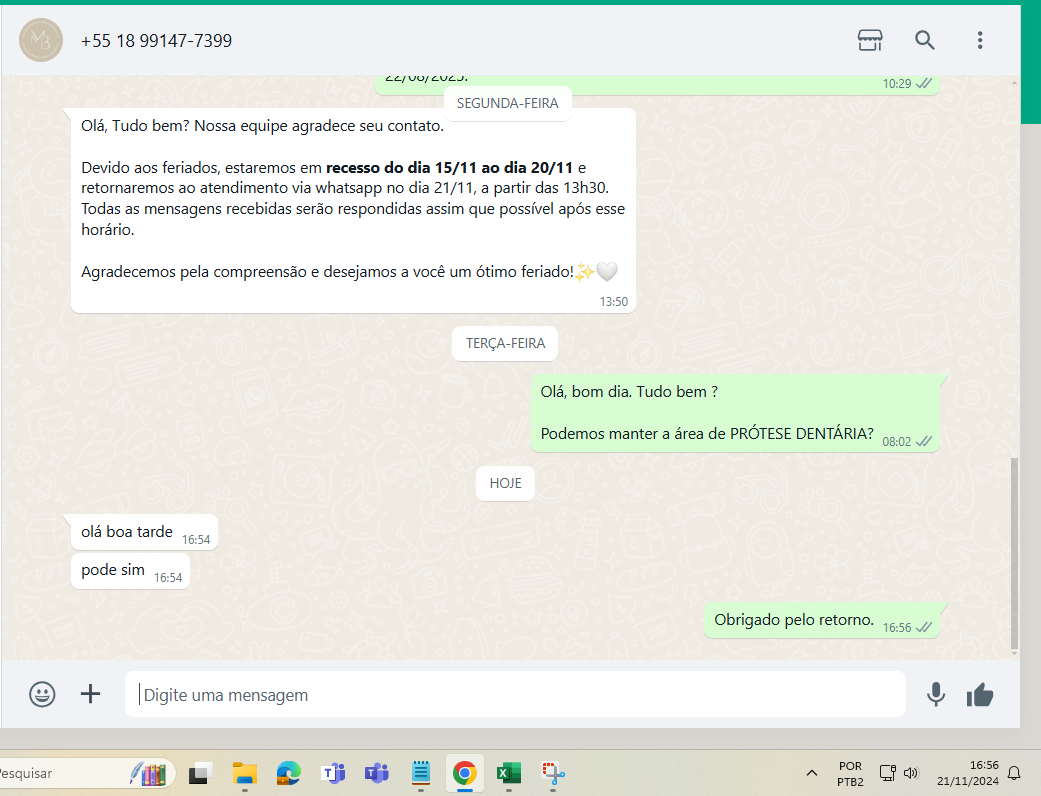
Task: Click the 13:50 timestamp on received message
Action: point(613,302)
